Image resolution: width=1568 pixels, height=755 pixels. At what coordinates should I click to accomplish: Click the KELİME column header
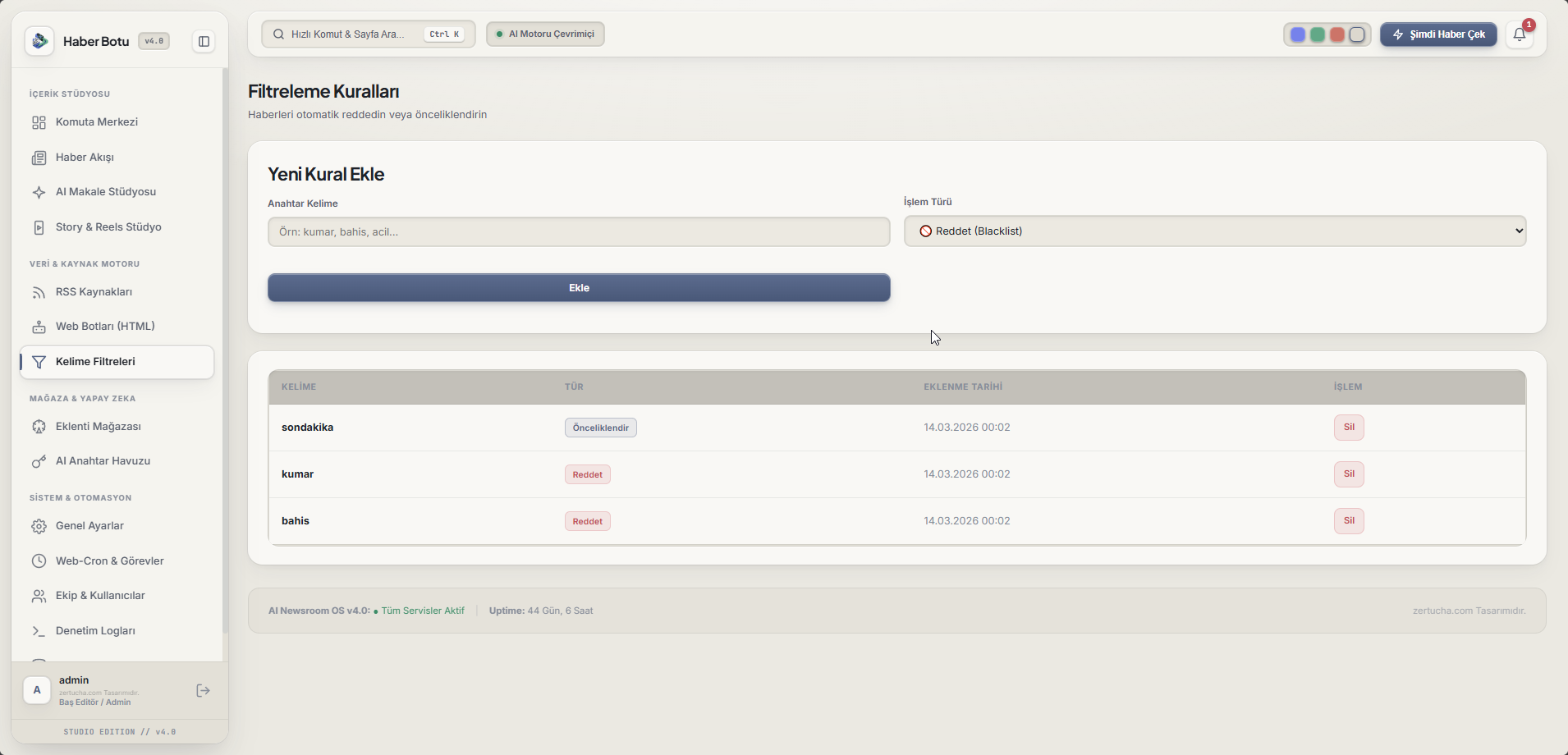pos(299,387)
